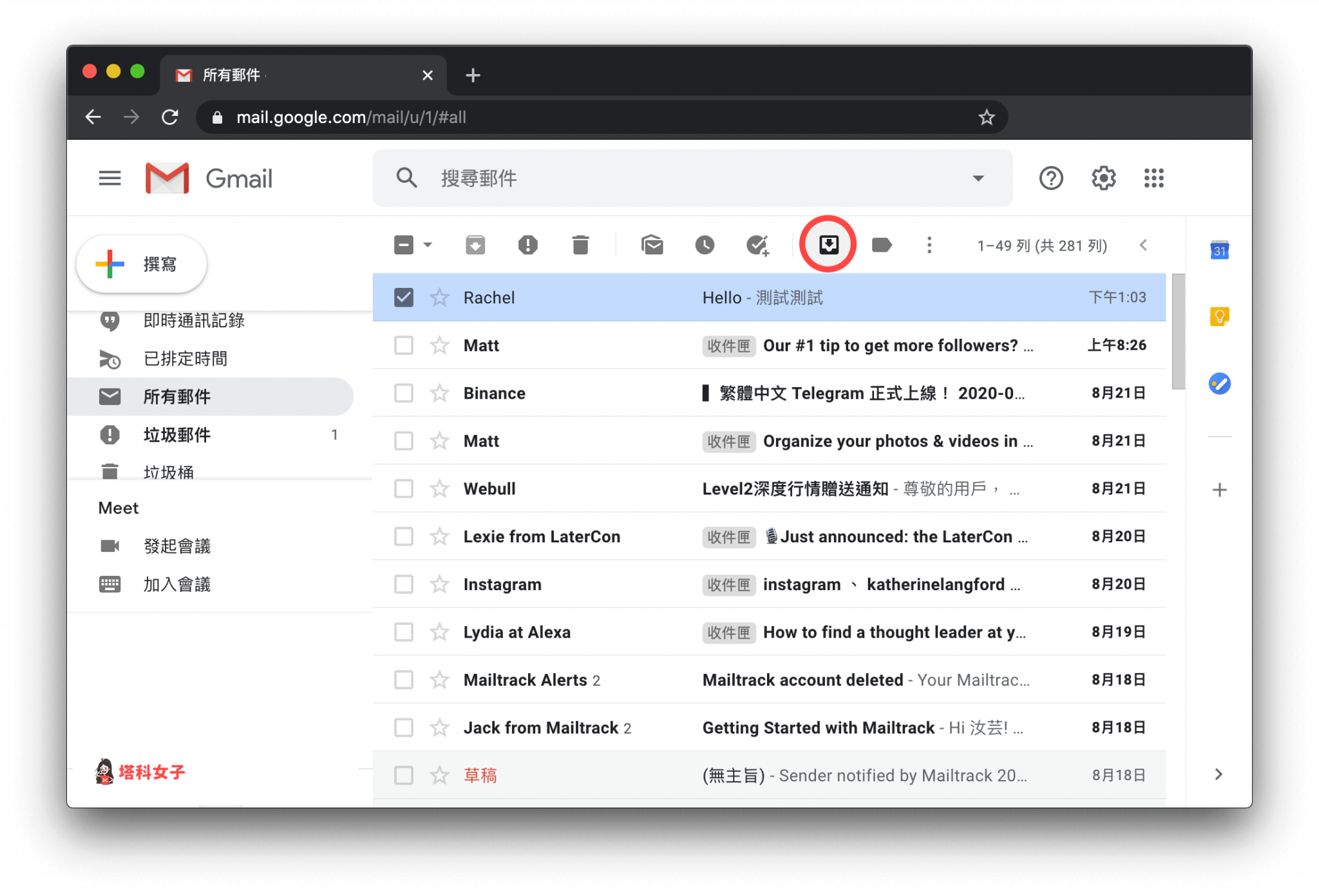Click the mail list scrollbar
Viewport: 1319px width, 896px height.
pyautogui.click(x=1178, y=332)
